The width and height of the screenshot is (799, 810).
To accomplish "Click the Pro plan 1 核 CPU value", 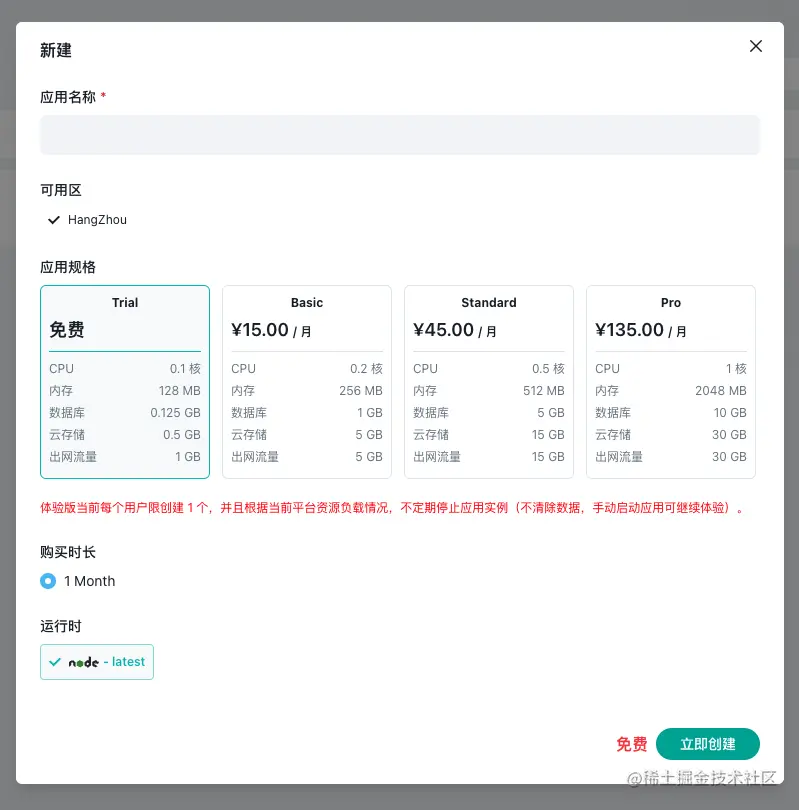I will click(736, 369).
